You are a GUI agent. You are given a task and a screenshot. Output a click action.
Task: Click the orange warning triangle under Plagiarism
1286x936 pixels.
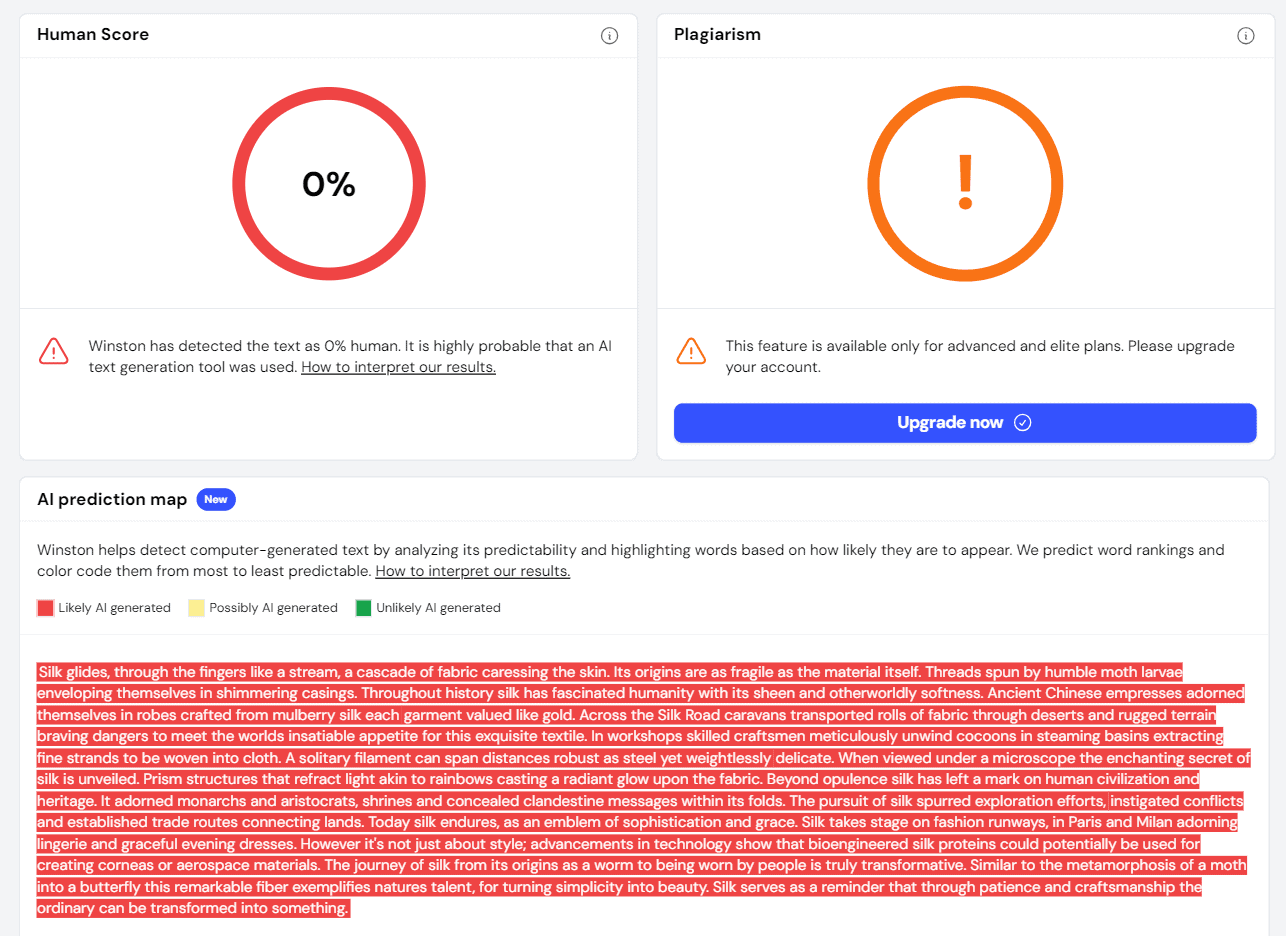pos(691,351)
